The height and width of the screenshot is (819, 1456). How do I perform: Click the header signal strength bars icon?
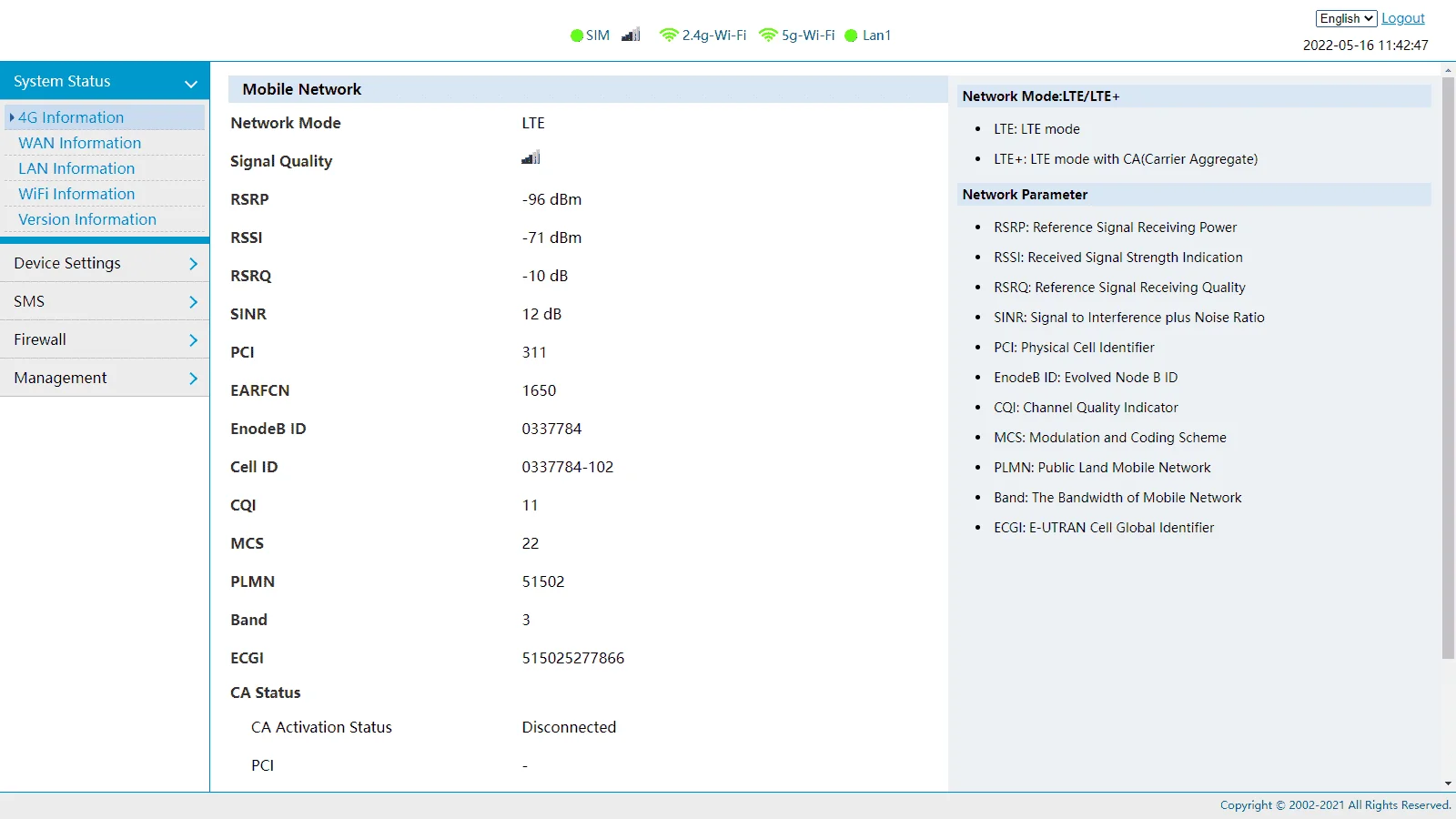point(631,35)
